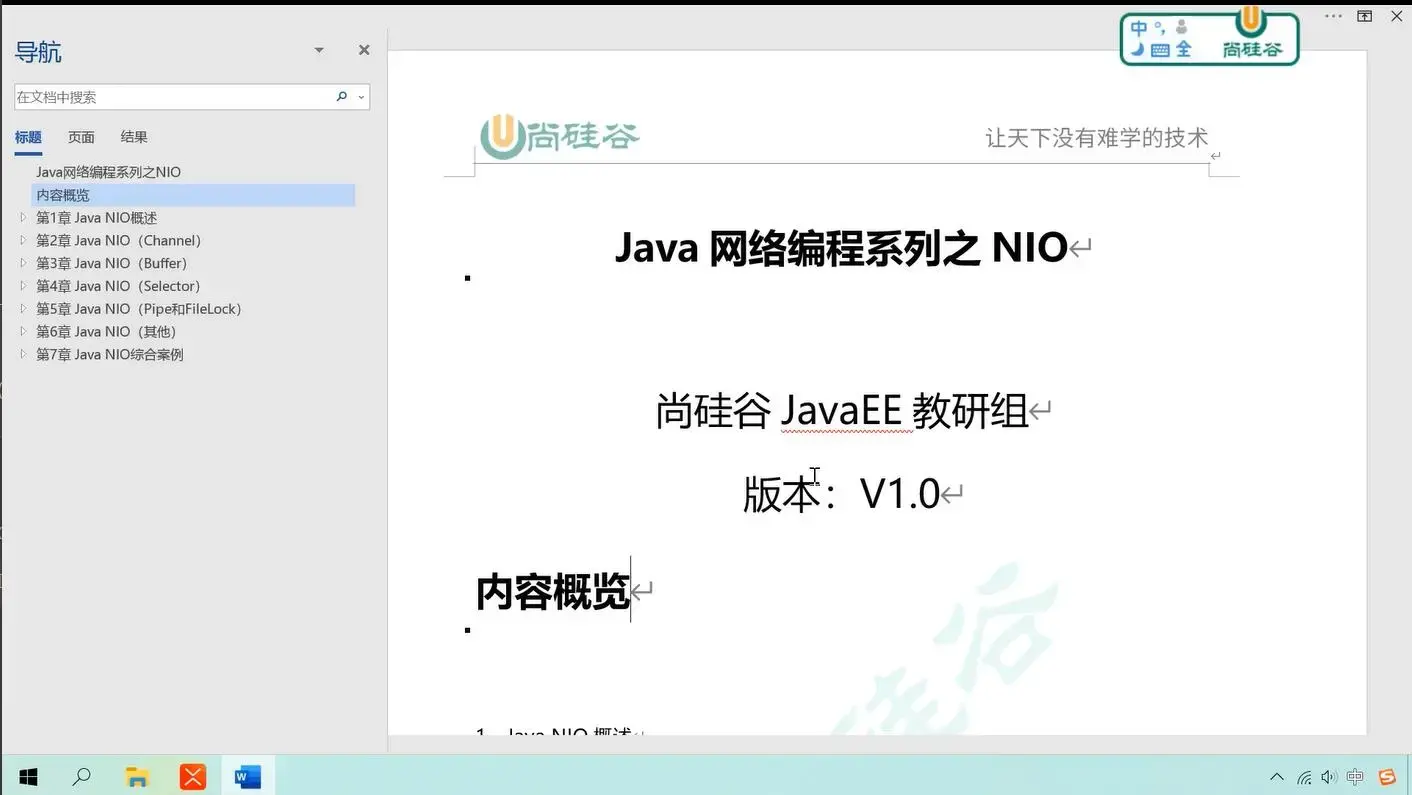Expand the 第1章 Java NIO概述 heading

point(23,217)
